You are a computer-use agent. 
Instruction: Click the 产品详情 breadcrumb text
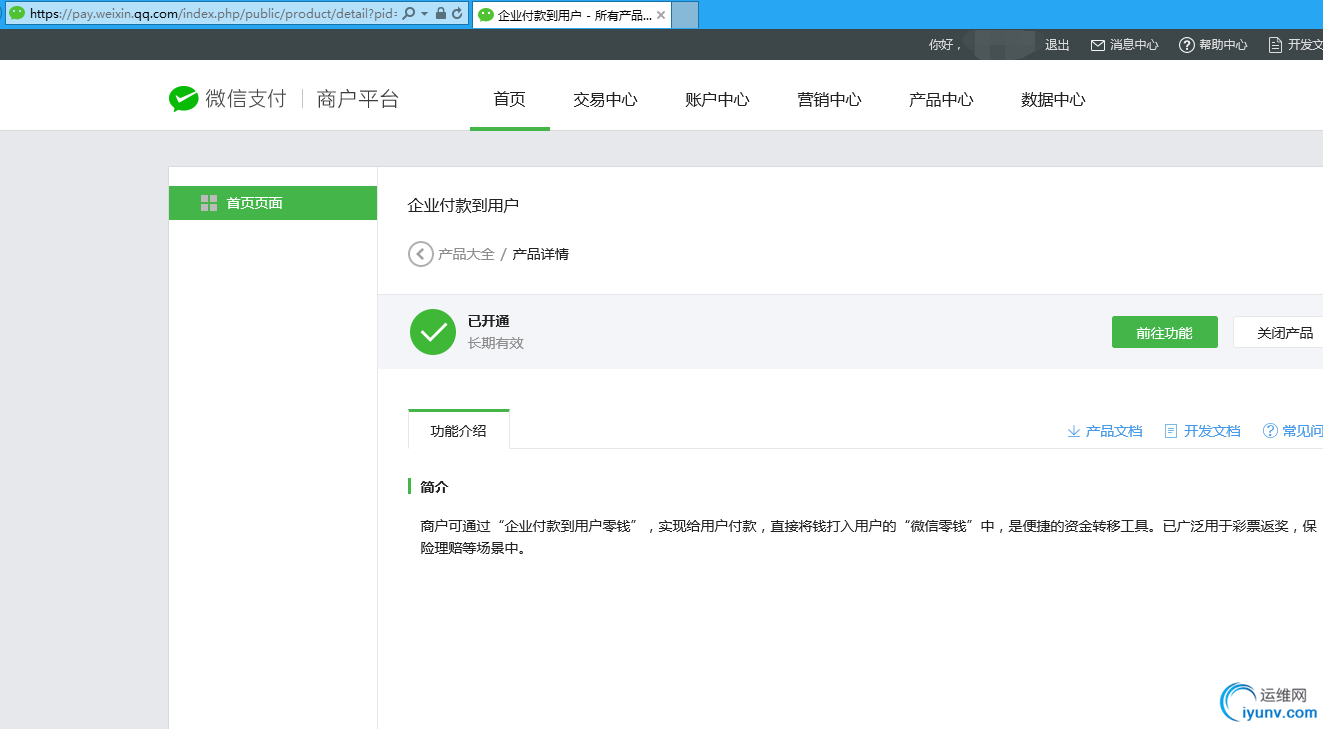pyautogui.click(x=541, y=254)
